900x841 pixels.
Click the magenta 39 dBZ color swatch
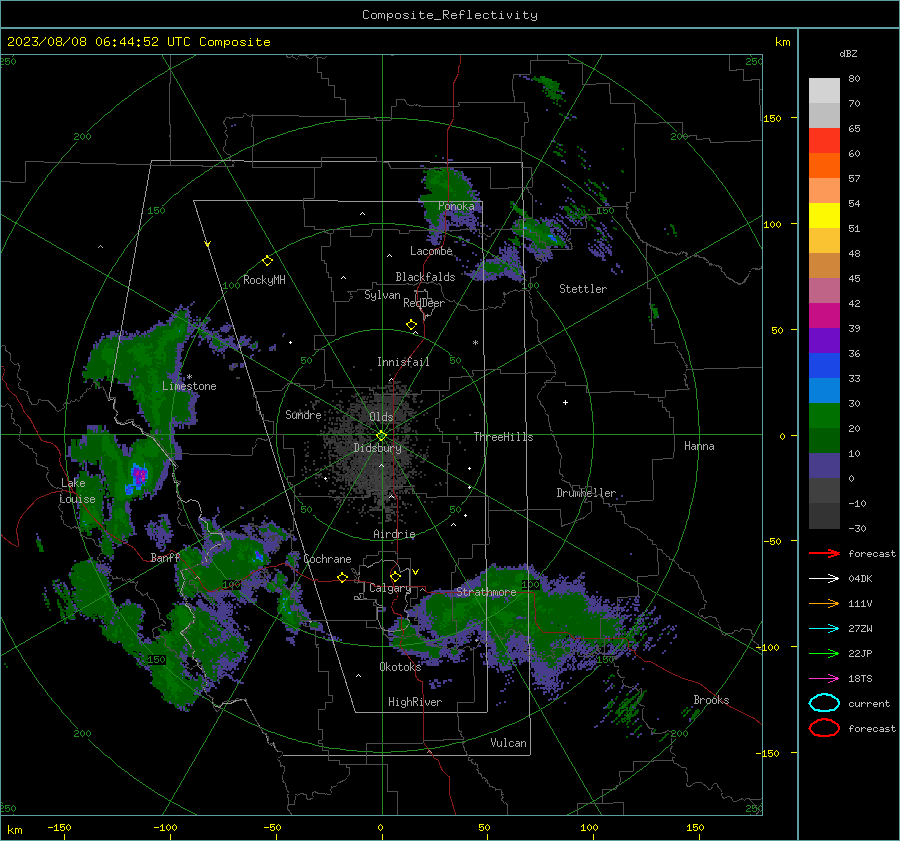(824, 316)
